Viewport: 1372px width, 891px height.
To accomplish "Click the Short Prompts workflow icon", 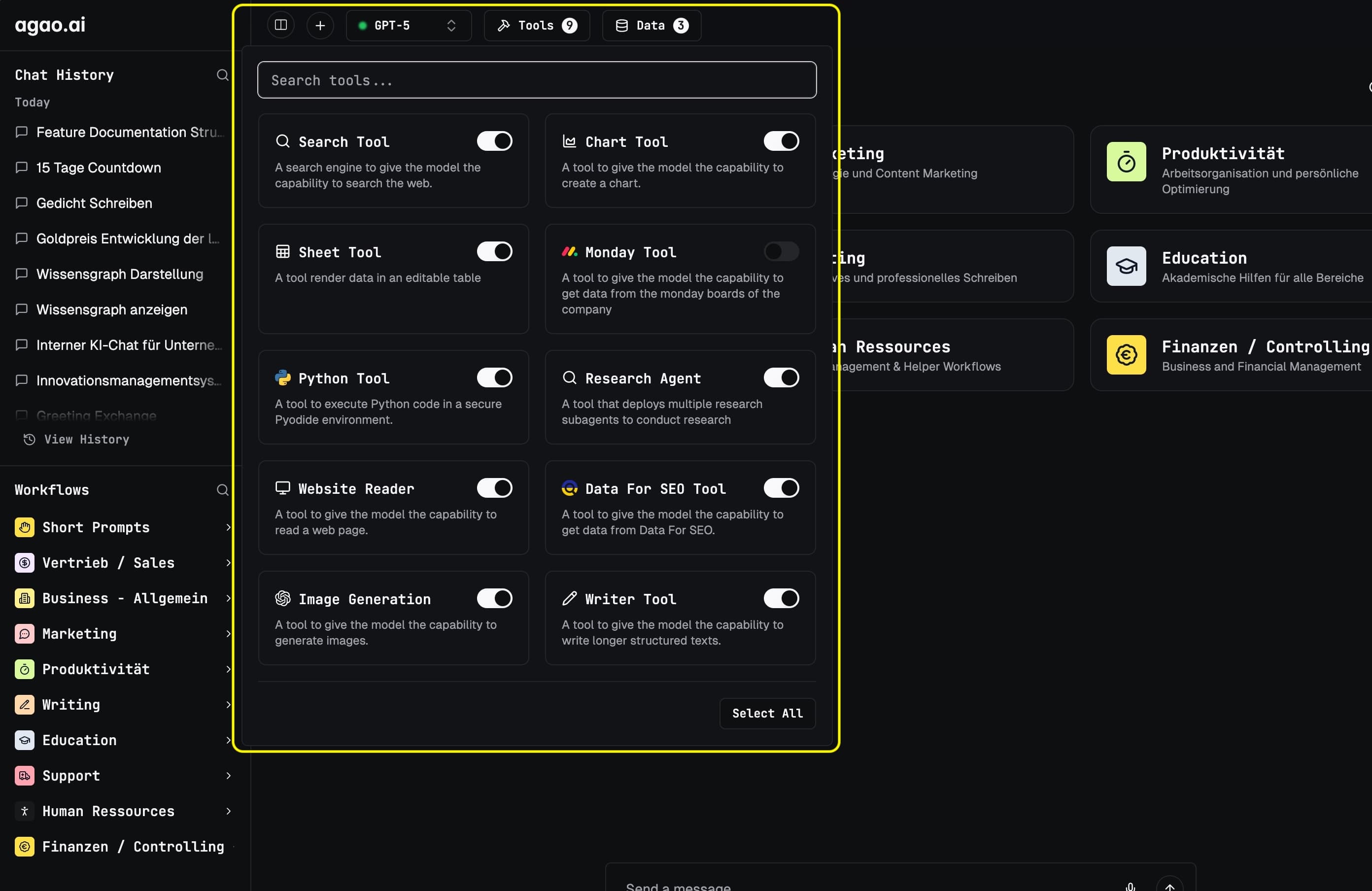I will click(24, 527).
